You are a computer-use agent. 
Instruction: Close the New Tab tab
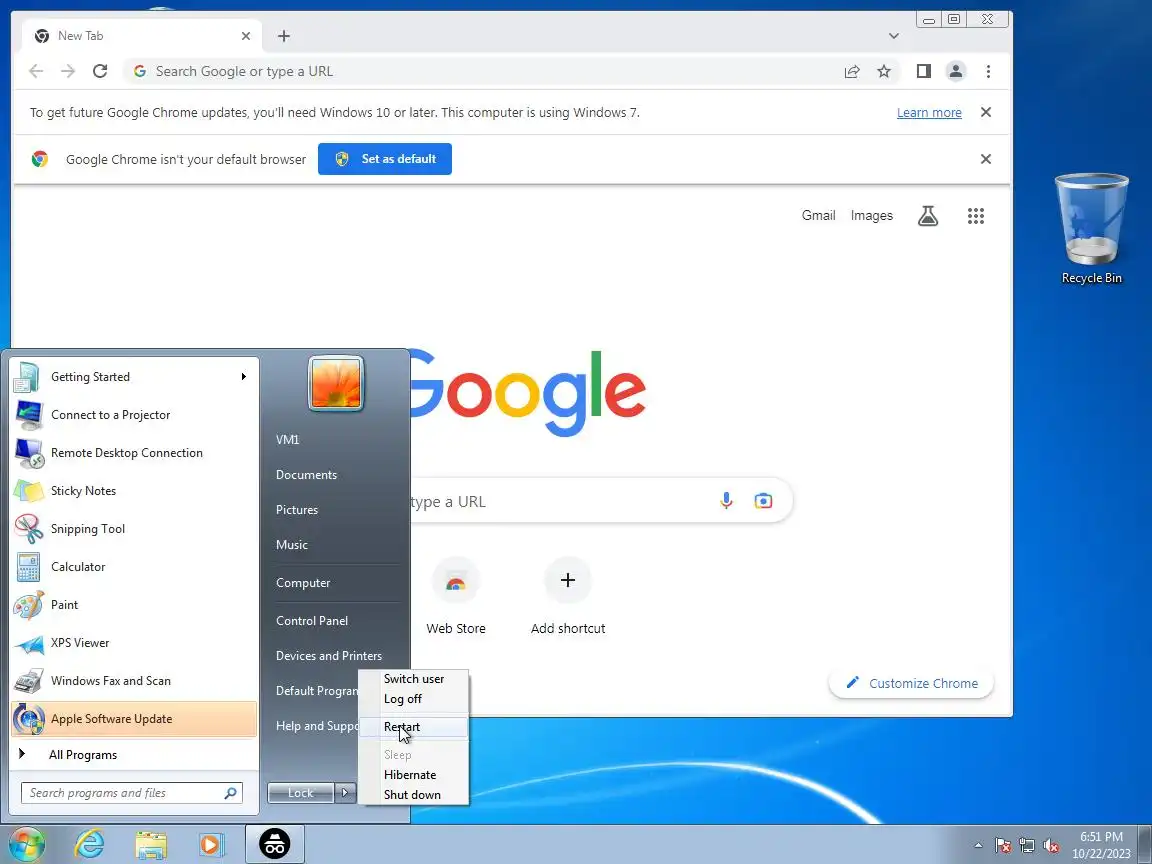(x=246, y=36)
